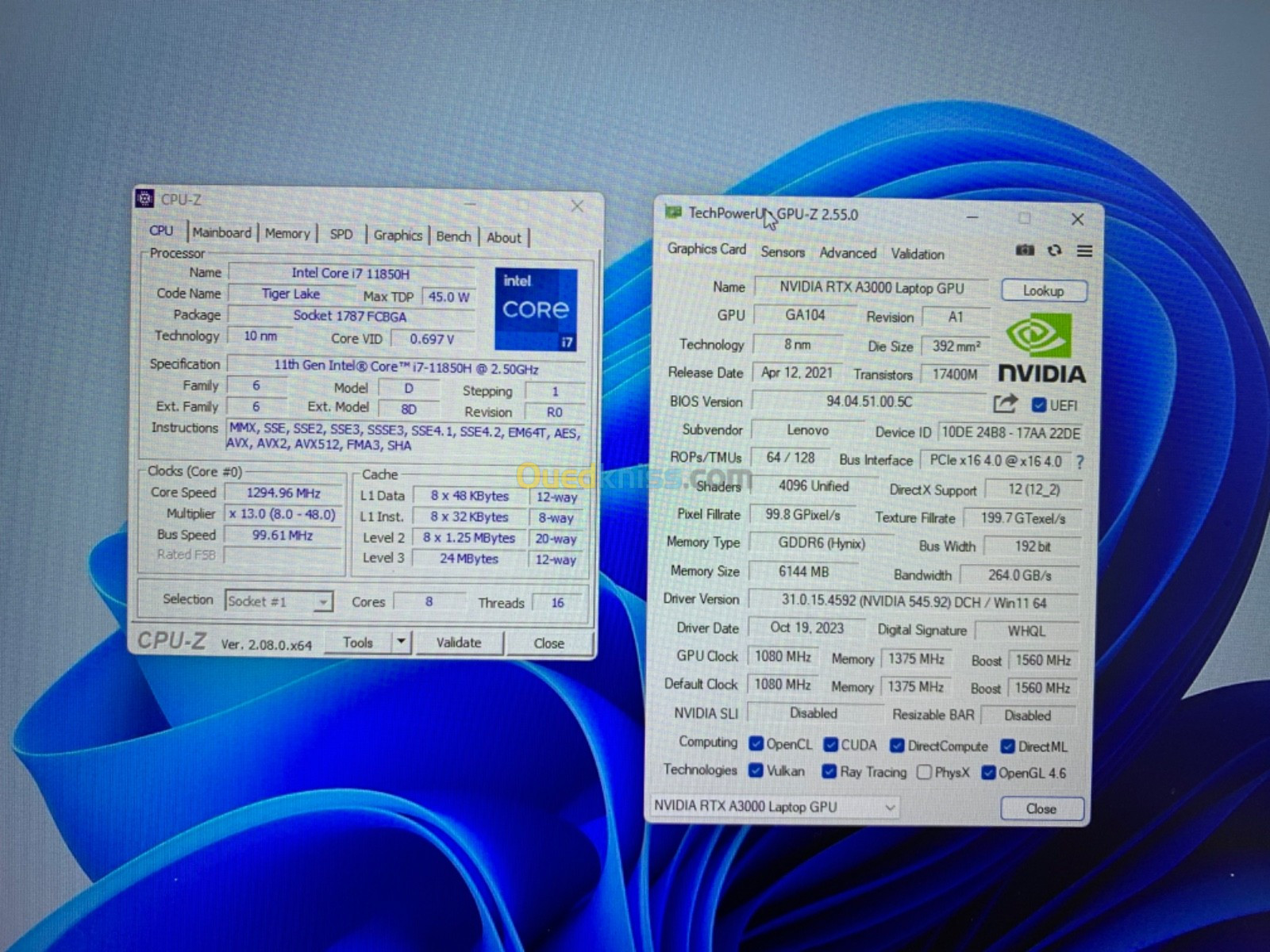Open the About tab in CPU-Z

point(504,237)
